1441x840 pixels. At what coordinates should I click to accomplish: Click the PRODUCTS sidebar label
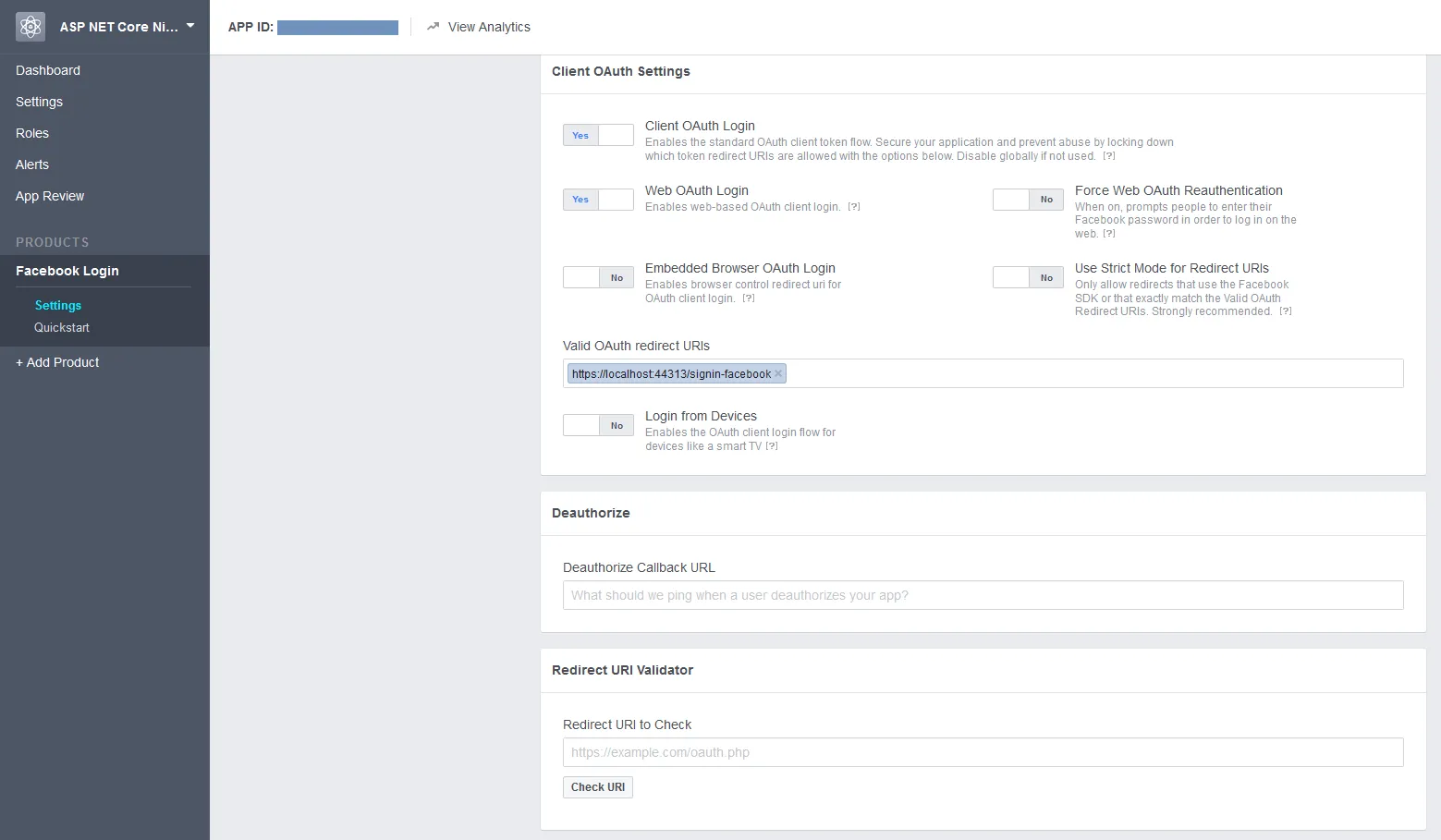53,242
